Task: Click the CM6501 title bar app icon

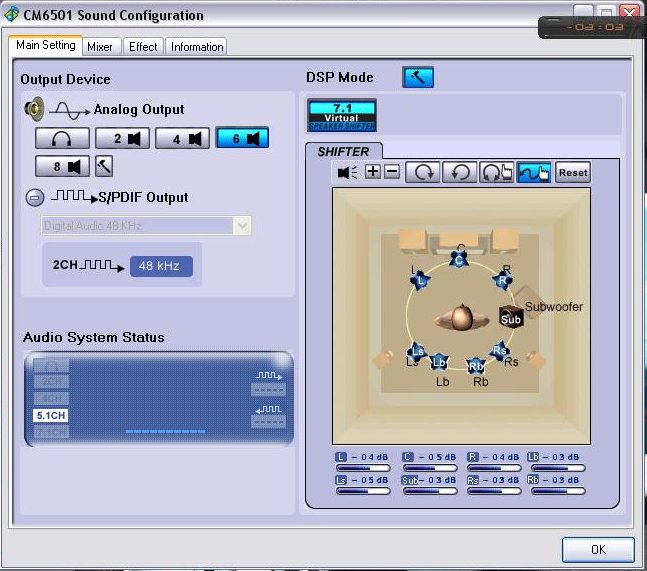Action: pos(11,14)
